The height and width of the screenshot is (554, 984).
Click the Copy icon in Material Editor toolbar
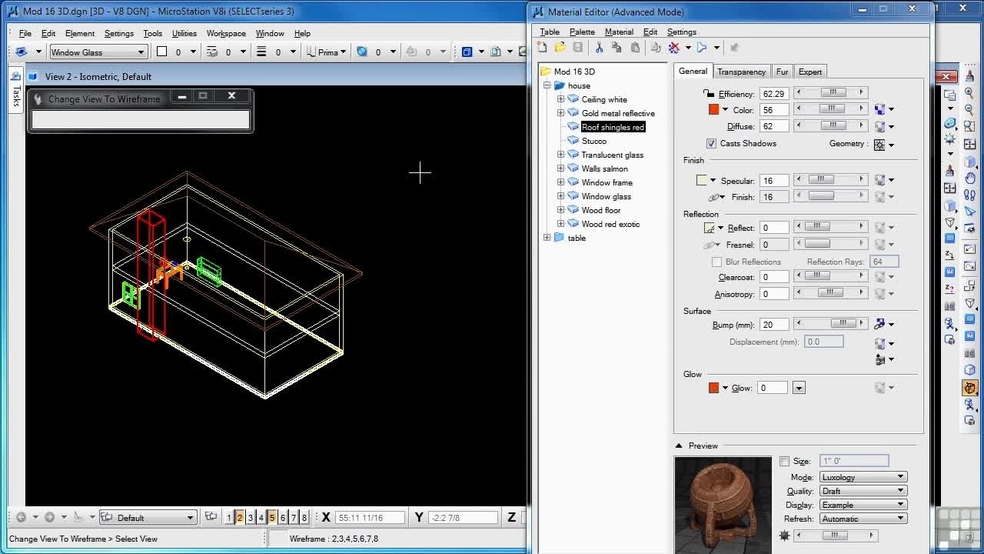pos(616,48)
